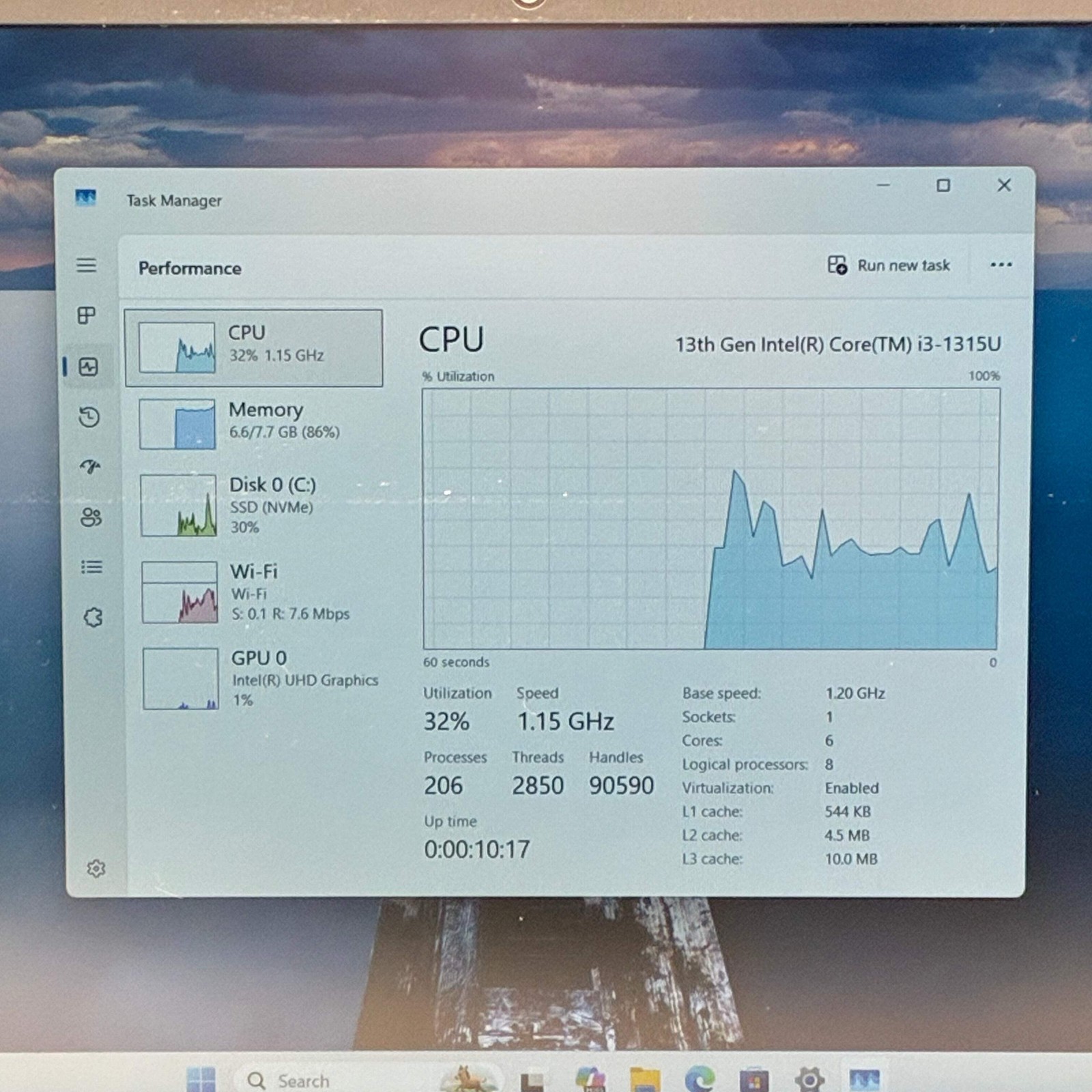
Task: Open the Users page icon
Action: [x=91, y=517]
